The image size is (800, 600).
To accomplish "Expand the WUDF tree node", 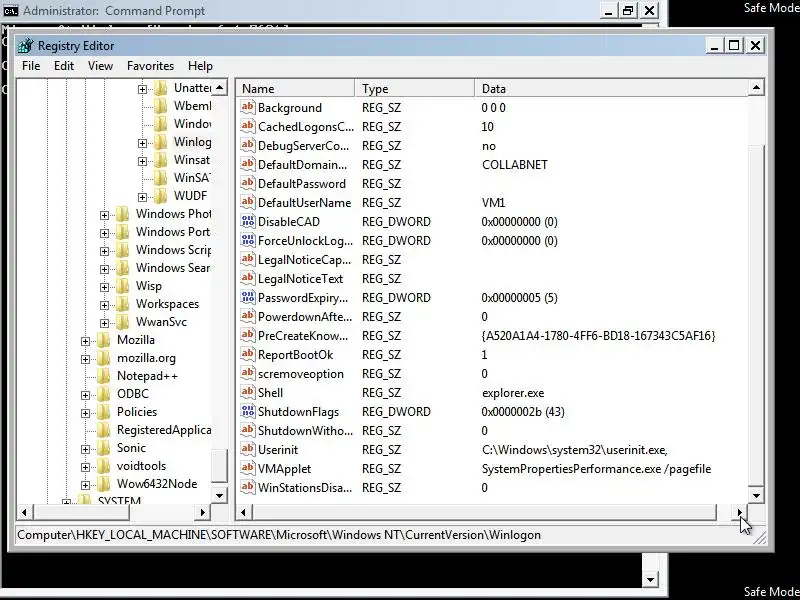I will [x=142, y=197].
